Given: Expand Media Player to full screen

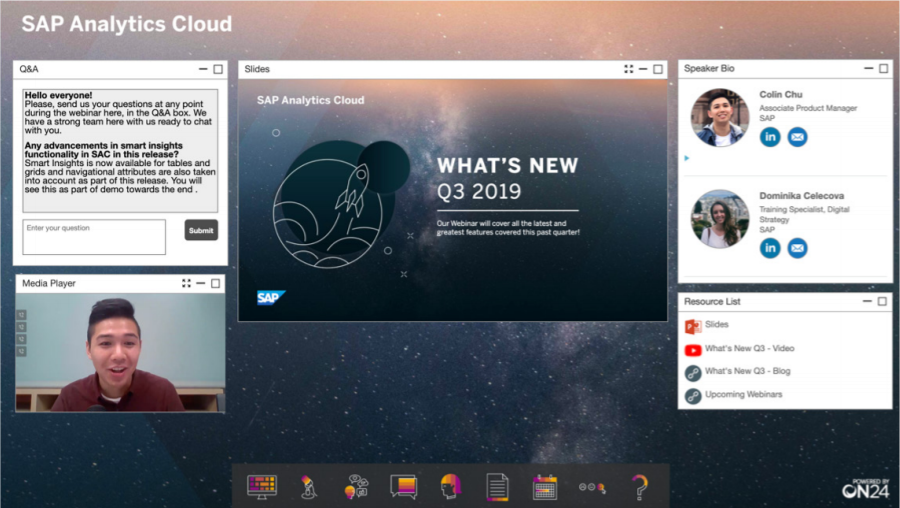Looking at the screenshot, I should pyautogui.click(x=186, y=283).
